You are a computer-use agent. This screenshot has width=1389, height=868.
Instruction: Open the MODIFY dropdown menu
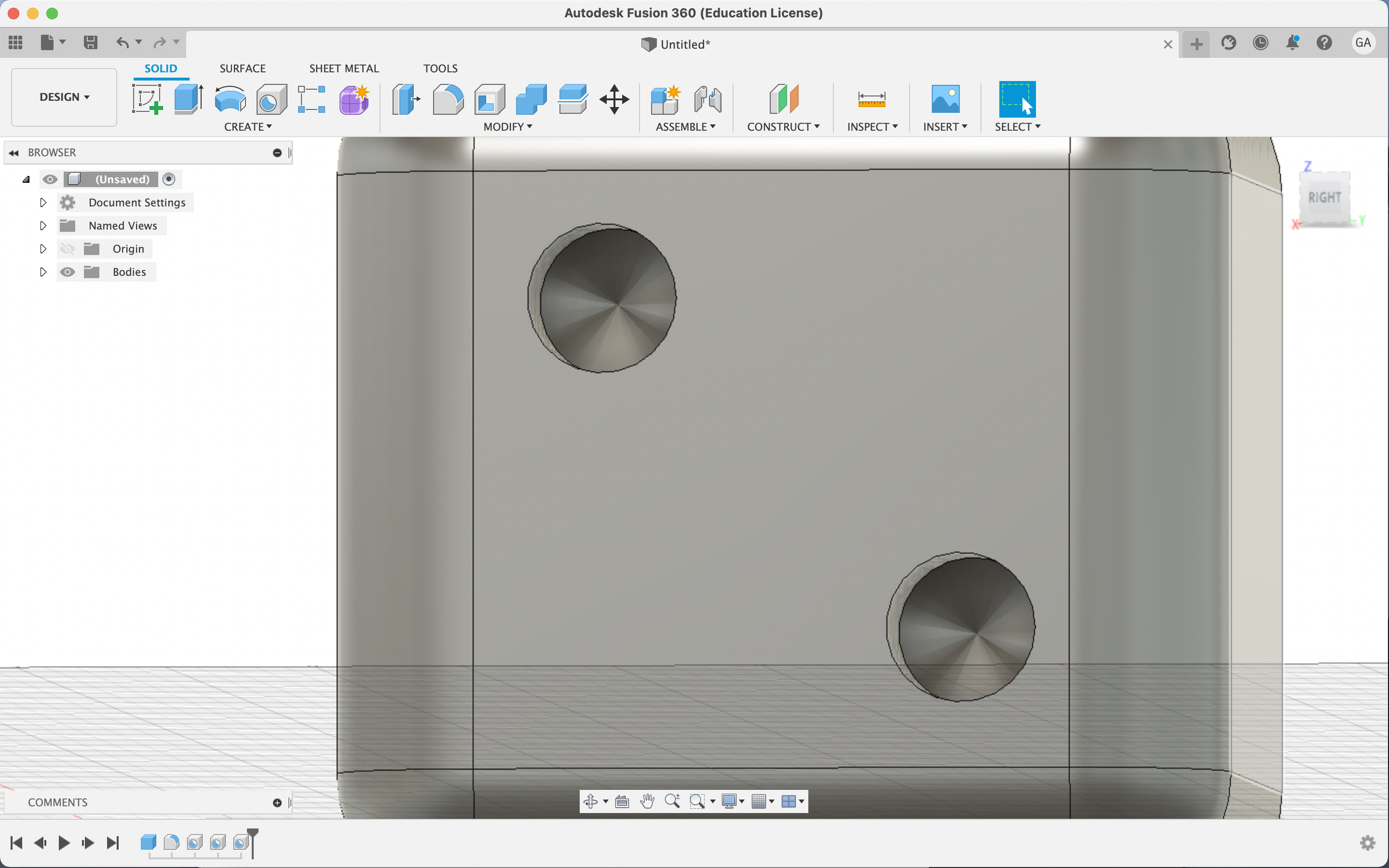click(x=508, y=127)
